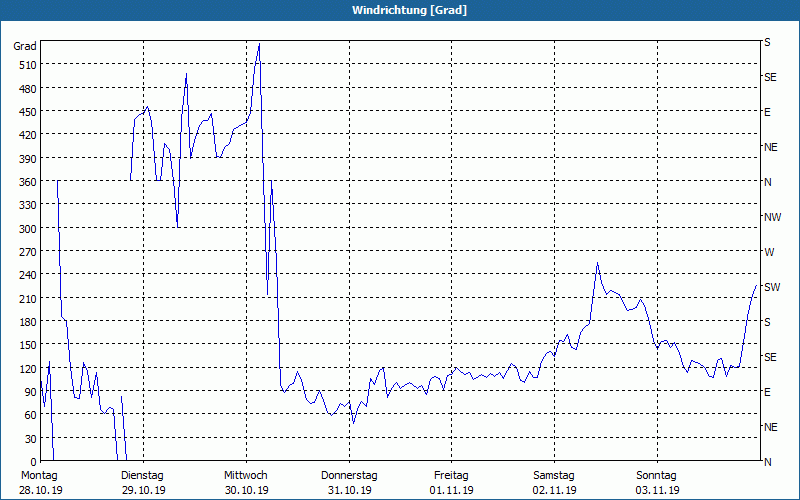Select compass label 'E' level with 450

[767, 112]
